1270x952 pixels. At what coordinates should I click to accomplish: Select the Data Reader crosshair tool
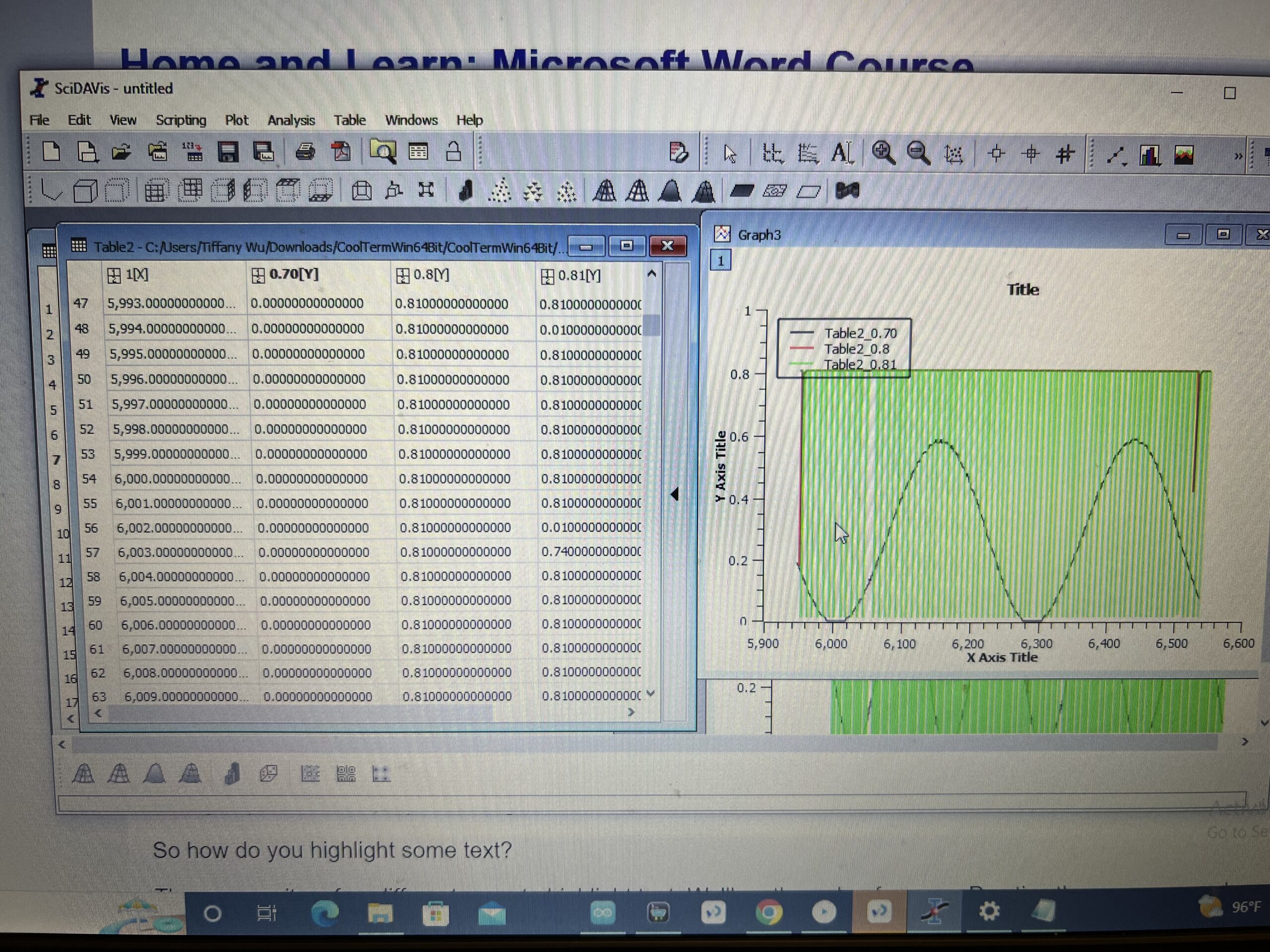pos(996,154)
